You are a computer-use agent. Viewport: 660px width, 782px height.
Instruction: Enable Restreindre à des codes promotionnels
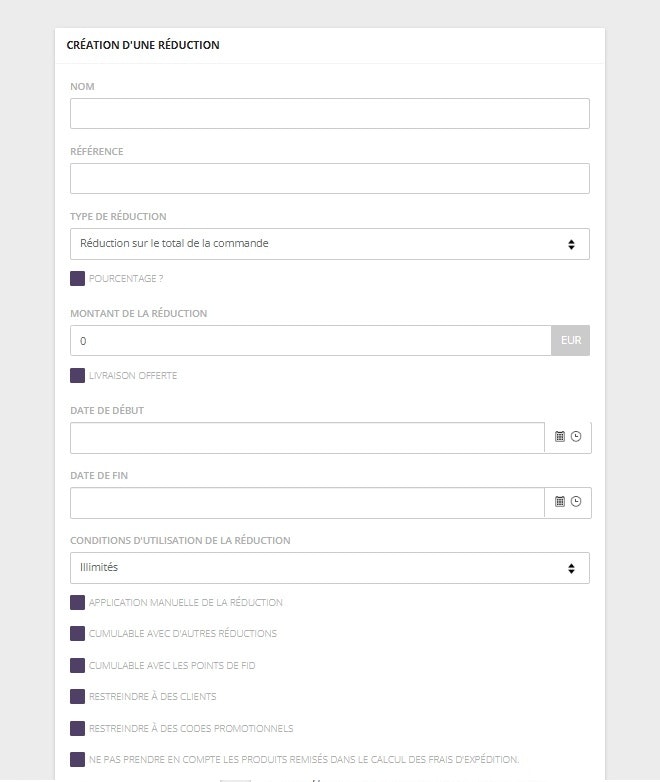(77, 728)
